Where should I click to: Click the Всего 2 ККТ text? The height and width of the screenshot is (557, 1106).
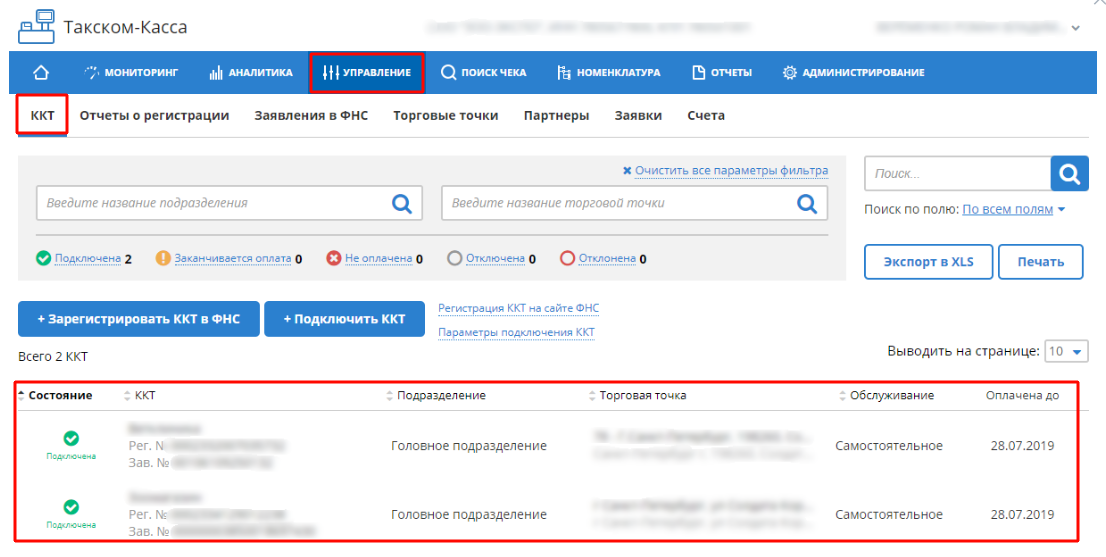53,357
